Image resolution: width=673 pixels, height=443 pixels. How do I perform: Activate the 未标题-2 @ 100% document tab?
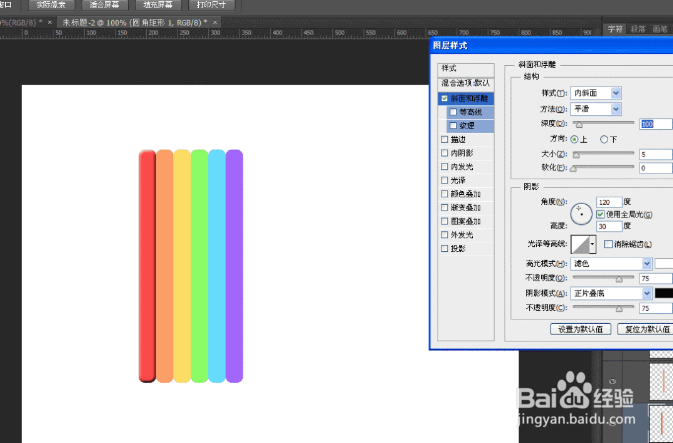coord(135,22)
